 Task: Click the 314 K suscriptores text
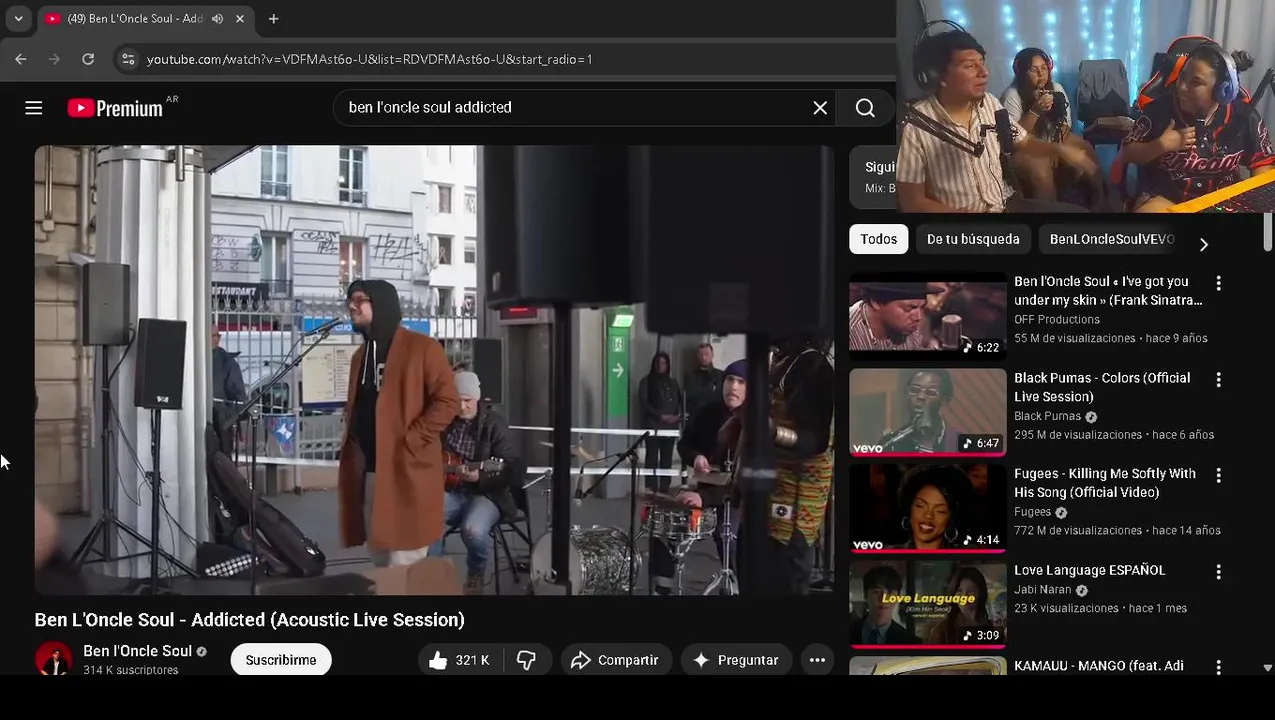click(131, 670)
